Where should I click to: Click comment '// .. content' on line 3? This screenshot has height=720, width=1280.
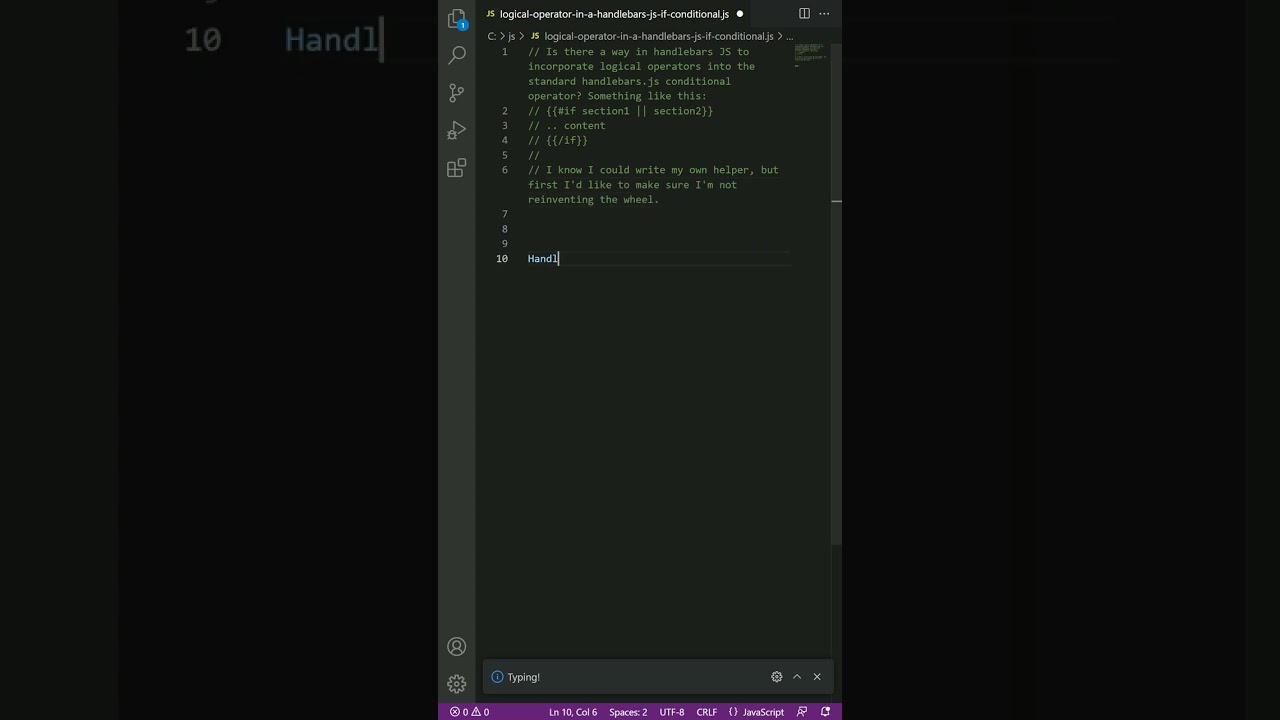click(567, 126)
